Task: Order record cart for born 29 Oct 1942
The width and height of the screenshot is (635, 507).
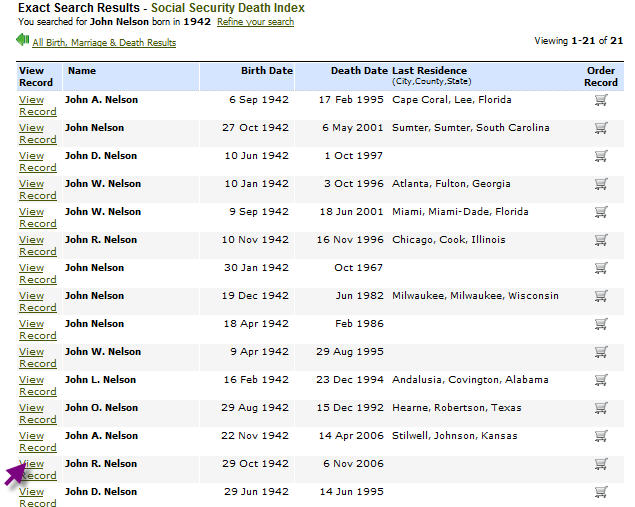Action: click(x=601, y=463)
